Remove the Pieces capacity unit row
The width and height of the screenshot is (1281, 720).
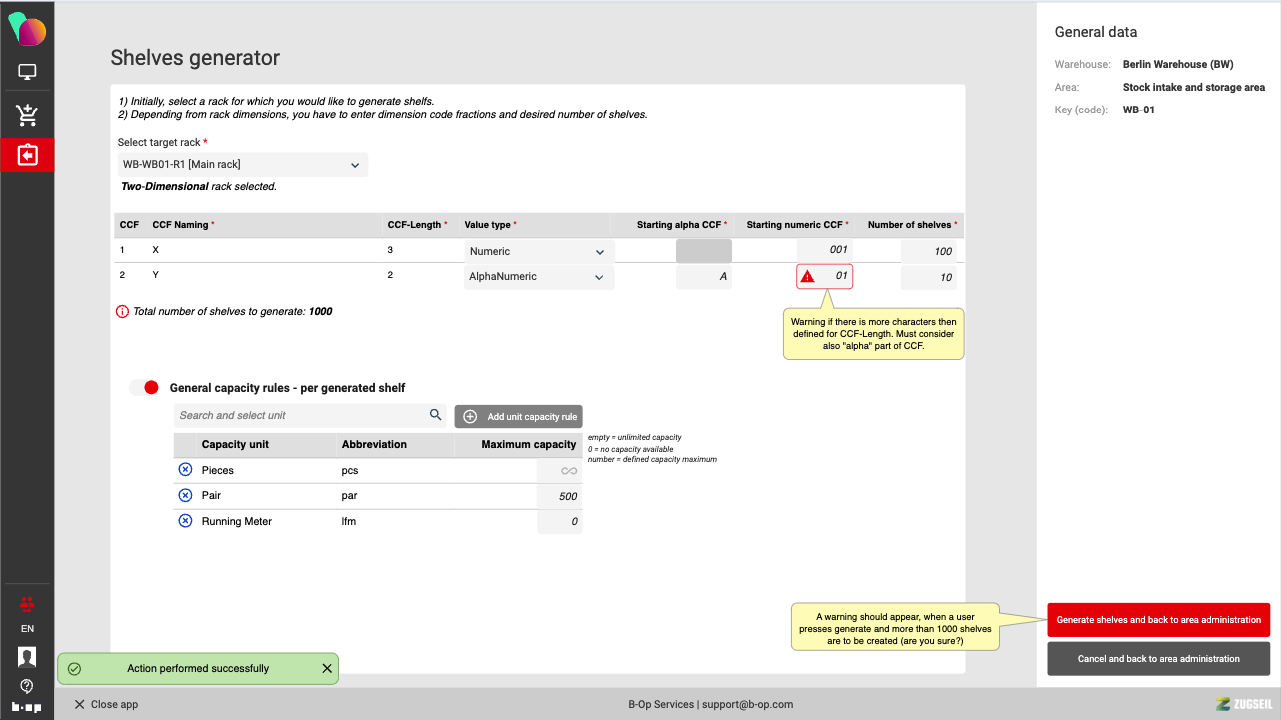185,470
